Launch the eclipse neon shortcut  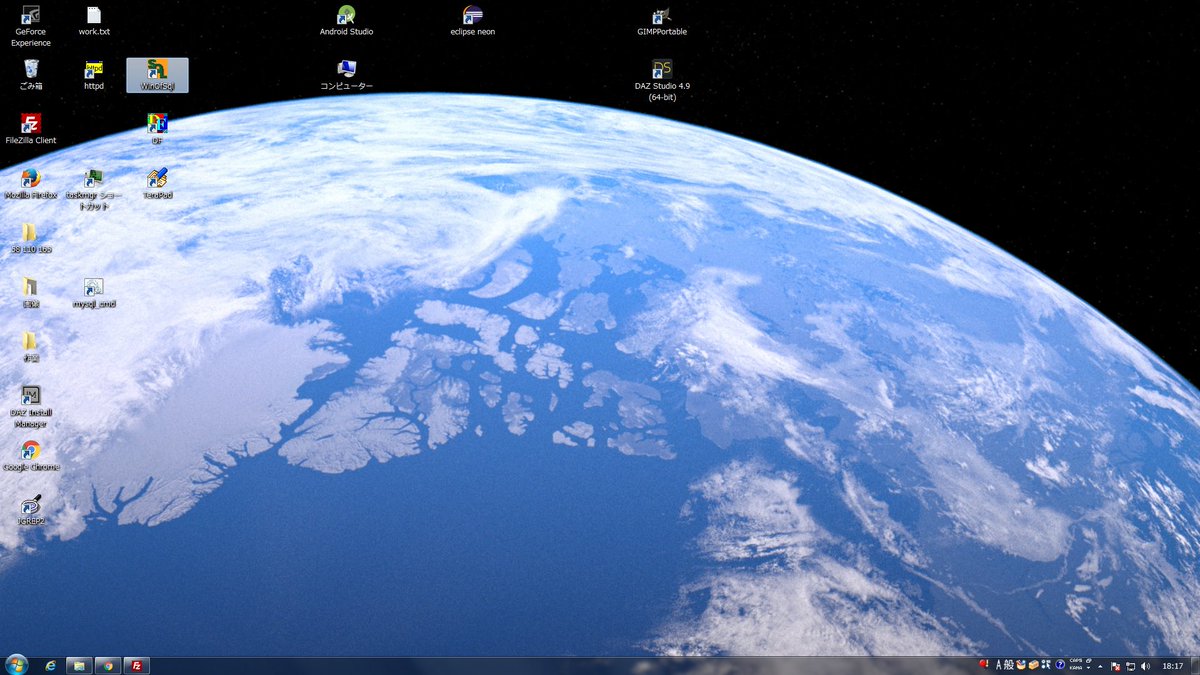[x=473, y=21]
